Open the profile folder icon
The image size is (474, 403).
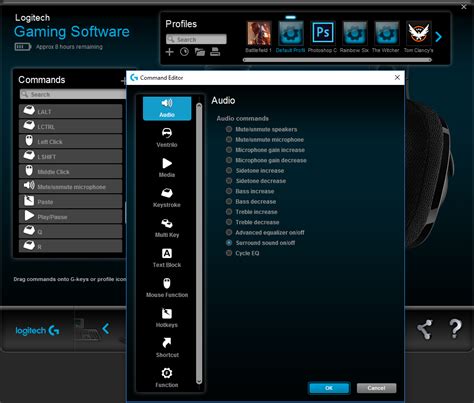(200, 52)
